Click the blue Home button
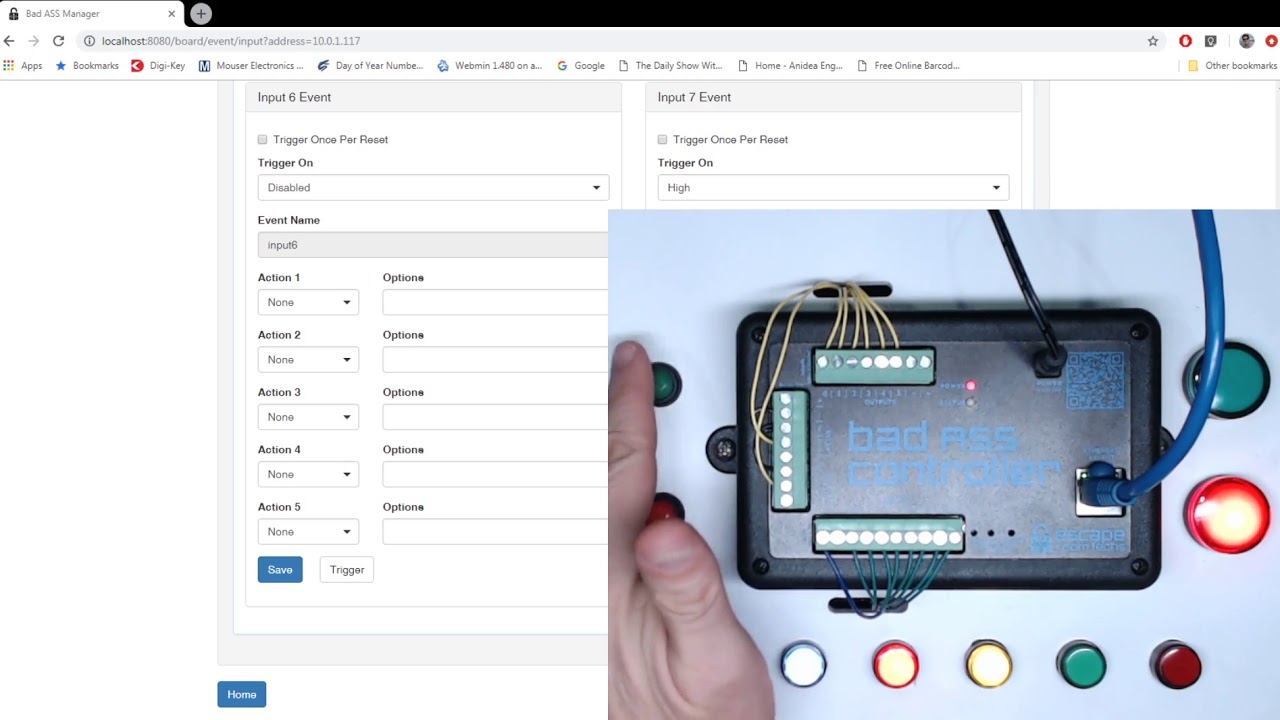1280x720 pixels. tap(242, 695)
